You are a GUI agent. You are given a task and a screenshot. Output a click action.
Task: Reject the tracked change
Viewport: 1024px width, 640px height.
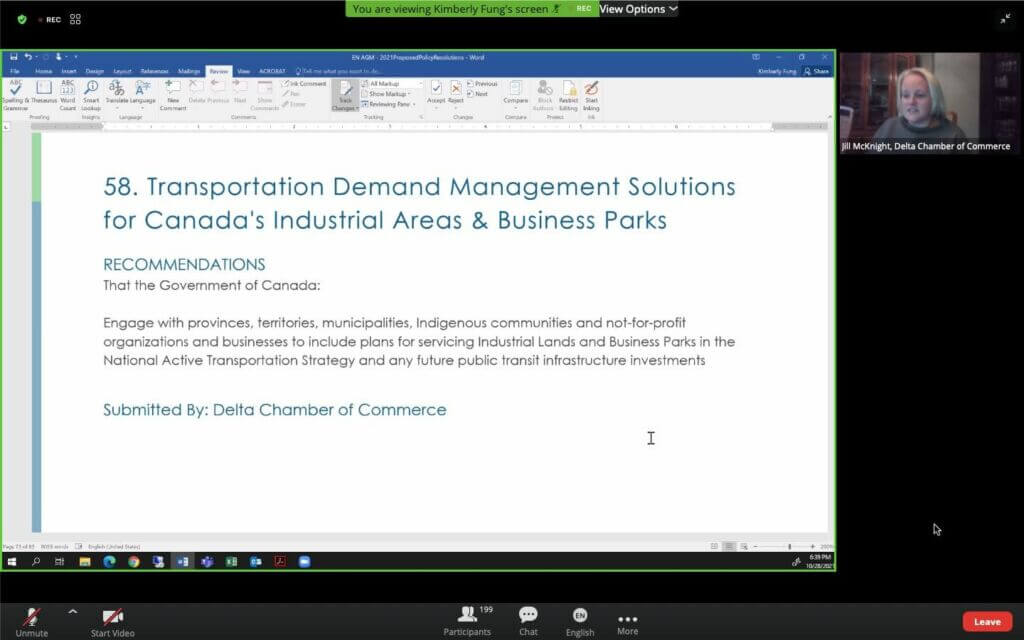coord(456,93)
